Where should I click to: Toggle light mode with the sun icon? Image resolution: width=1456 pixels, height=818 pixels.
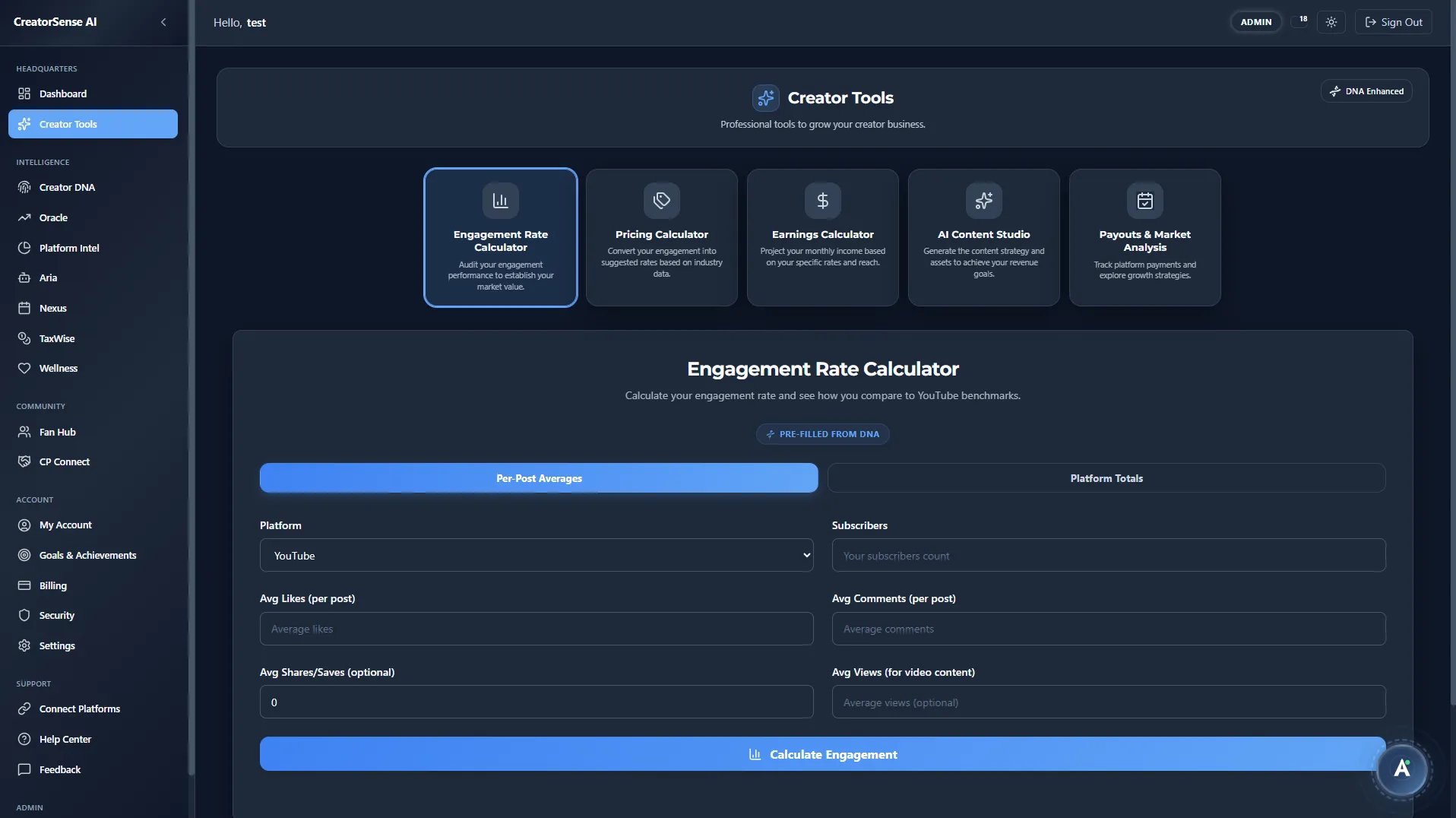[x=1331, y=21]
